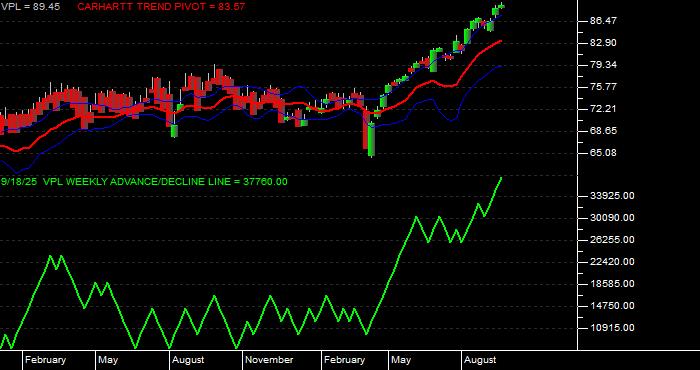This screenshot has width=700, height=370.
Task: Click the advance/decline line's final peak
Action: pyautogui.click(x=501, y=178)
